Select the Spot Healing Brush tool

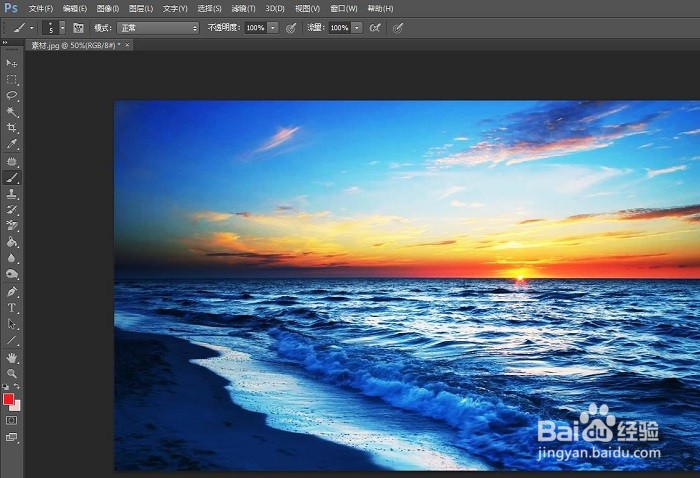point(12,162)
